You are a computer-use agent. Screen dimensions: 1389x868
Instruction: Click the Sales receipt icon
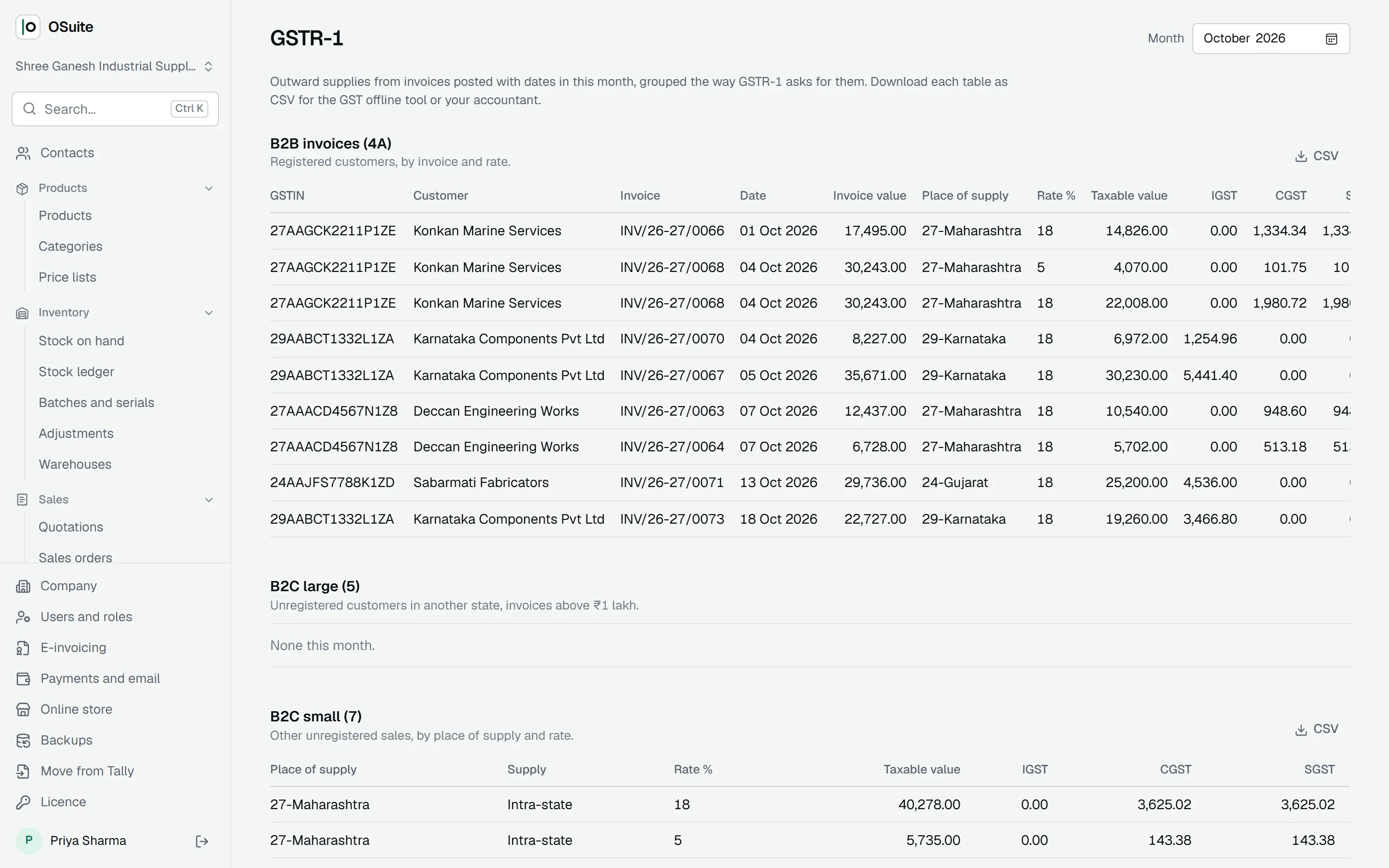pyautogui.click(x=22, y=500)
